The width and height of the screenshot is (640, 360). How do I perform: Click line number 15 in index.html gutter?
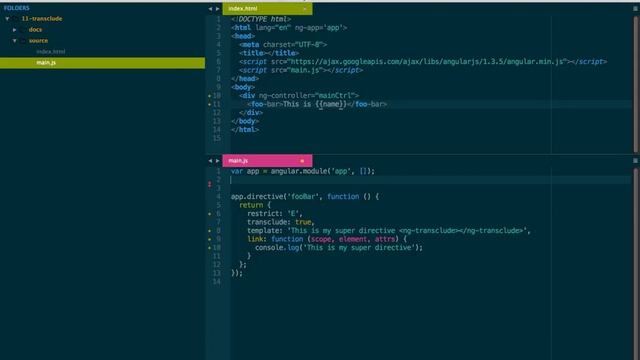click(217, 138)
